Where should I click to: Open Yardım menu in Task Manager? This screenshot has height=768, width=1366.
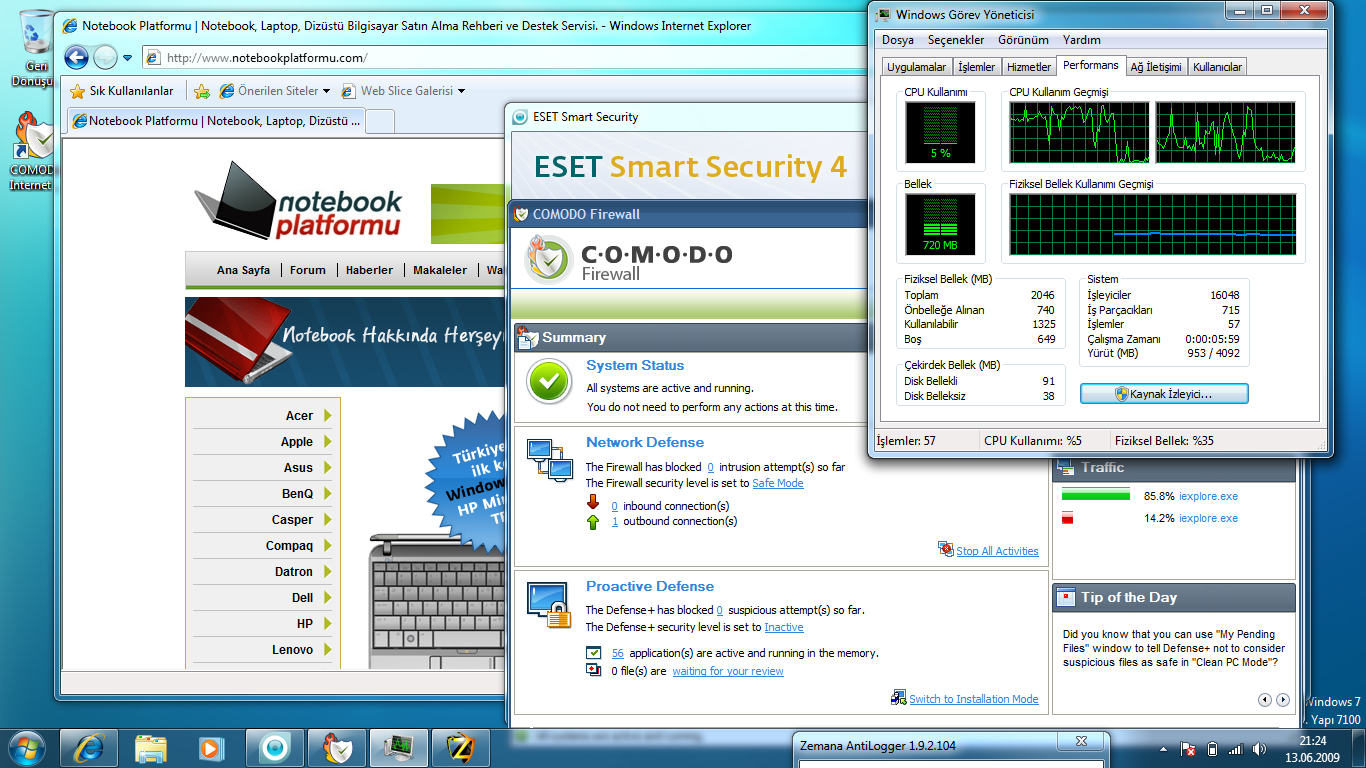tap(1081, 40)
